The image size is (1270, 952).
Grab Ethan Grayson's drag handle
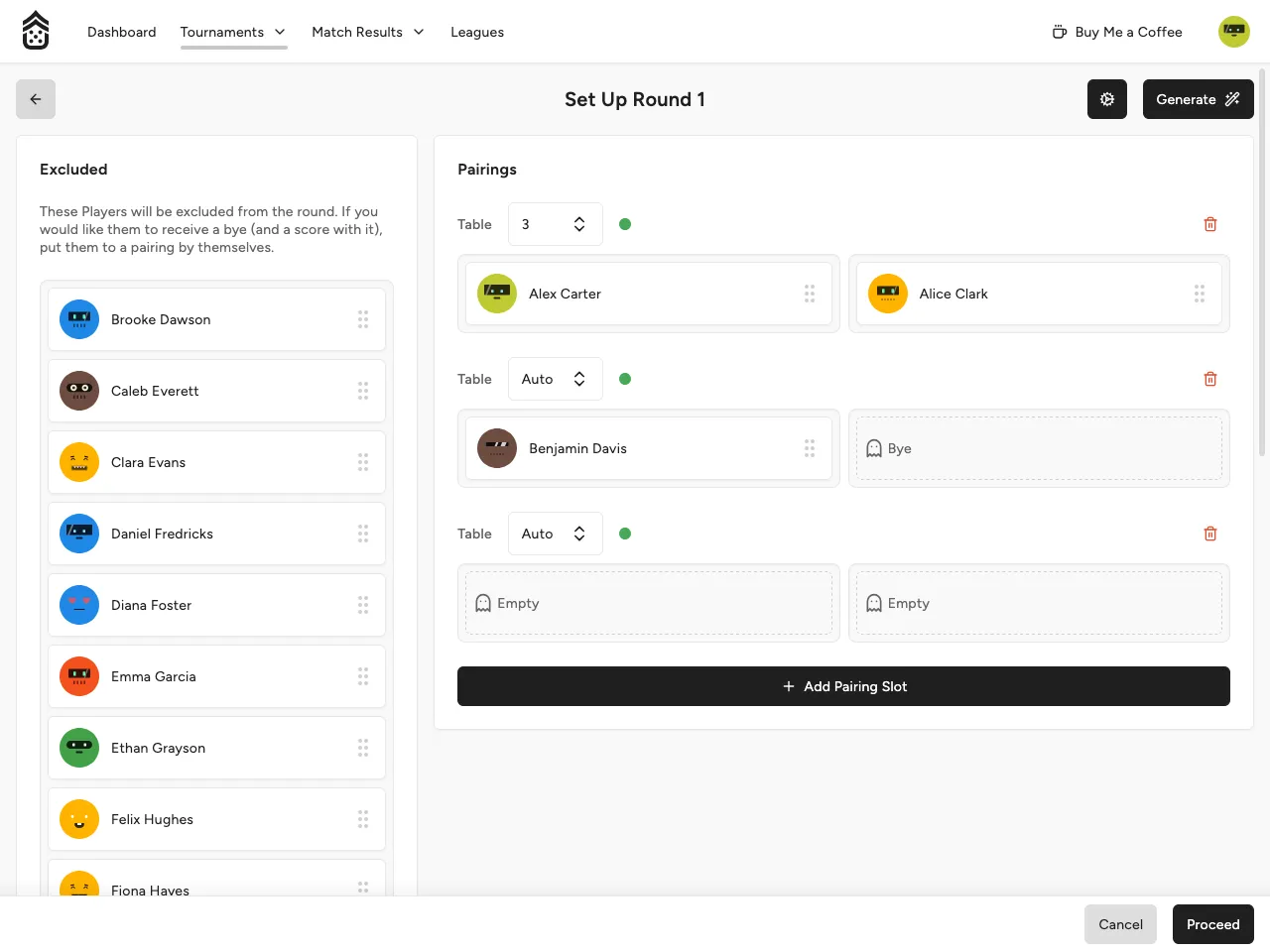point(363,748)
